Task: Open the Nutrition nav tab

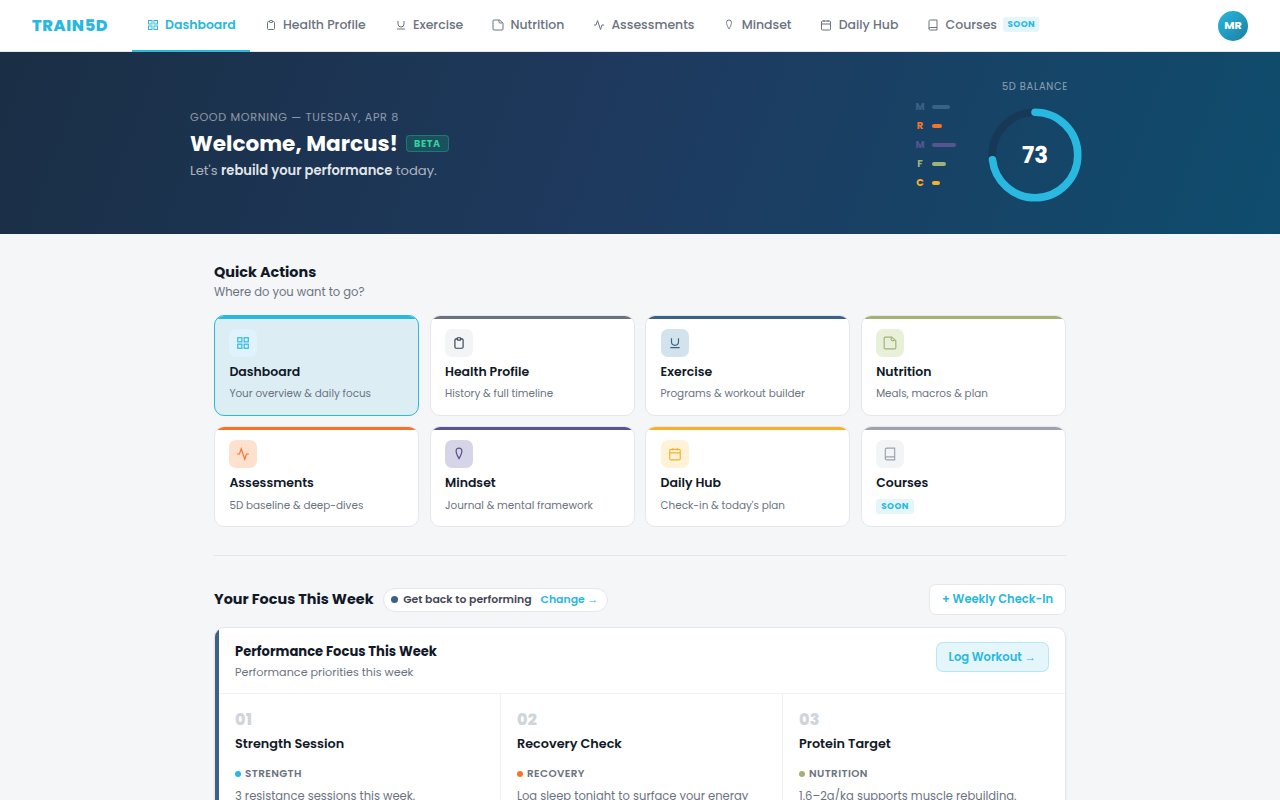Action: pos(528,25)
